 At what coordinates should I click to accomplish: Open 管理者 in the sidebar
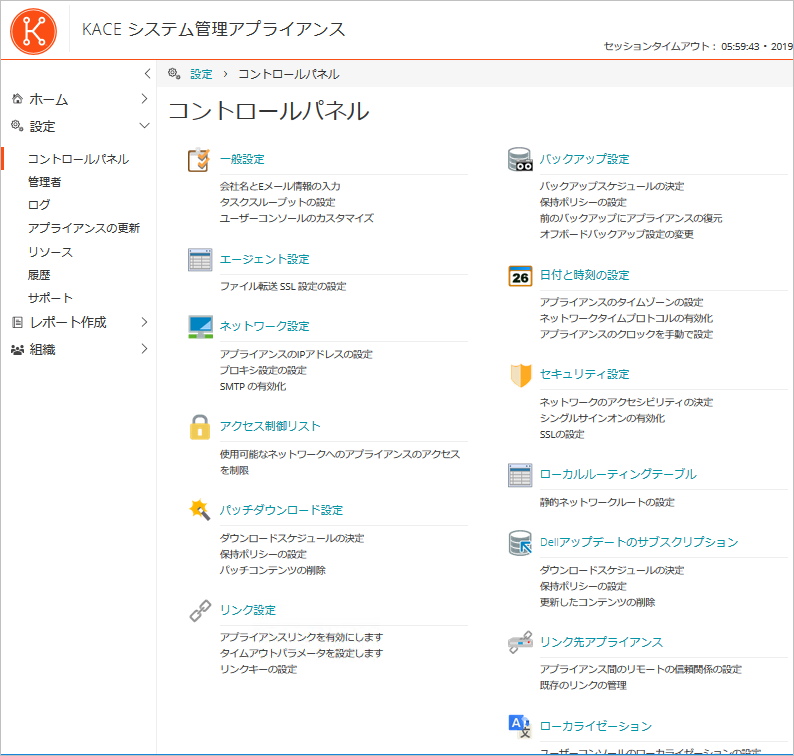point(45,182)
